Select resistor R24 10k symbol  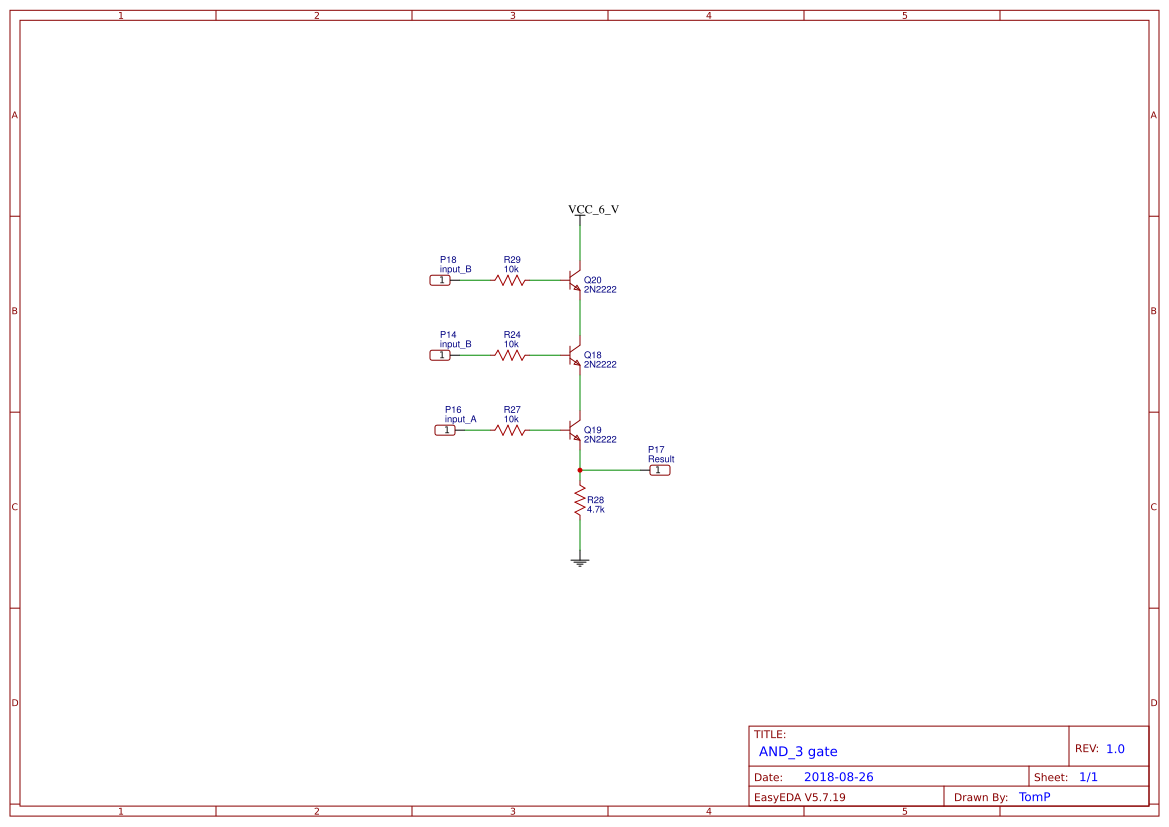(512, 354)
